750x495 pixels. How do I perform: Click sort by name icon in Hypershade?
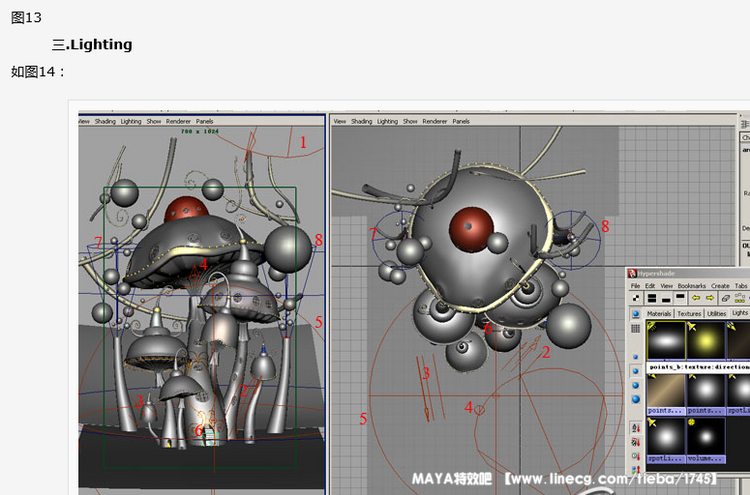point(636,428)
